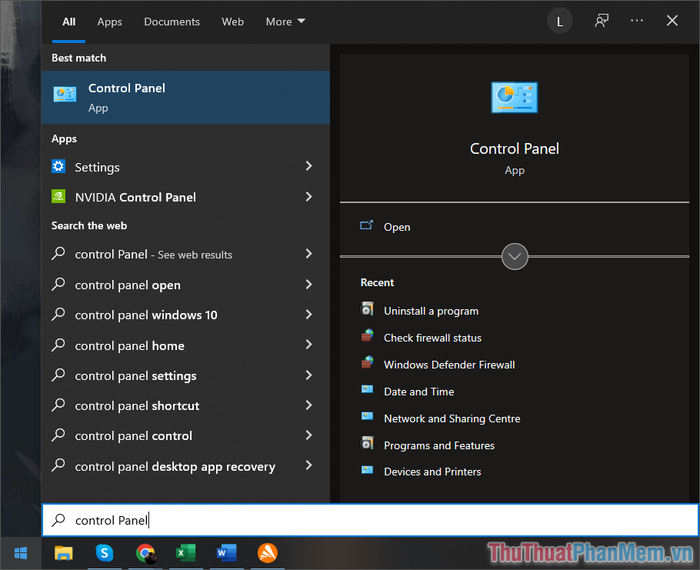700x570 pixels.
Task: Open recent item Devices and Printers
Action: [432, 471]
